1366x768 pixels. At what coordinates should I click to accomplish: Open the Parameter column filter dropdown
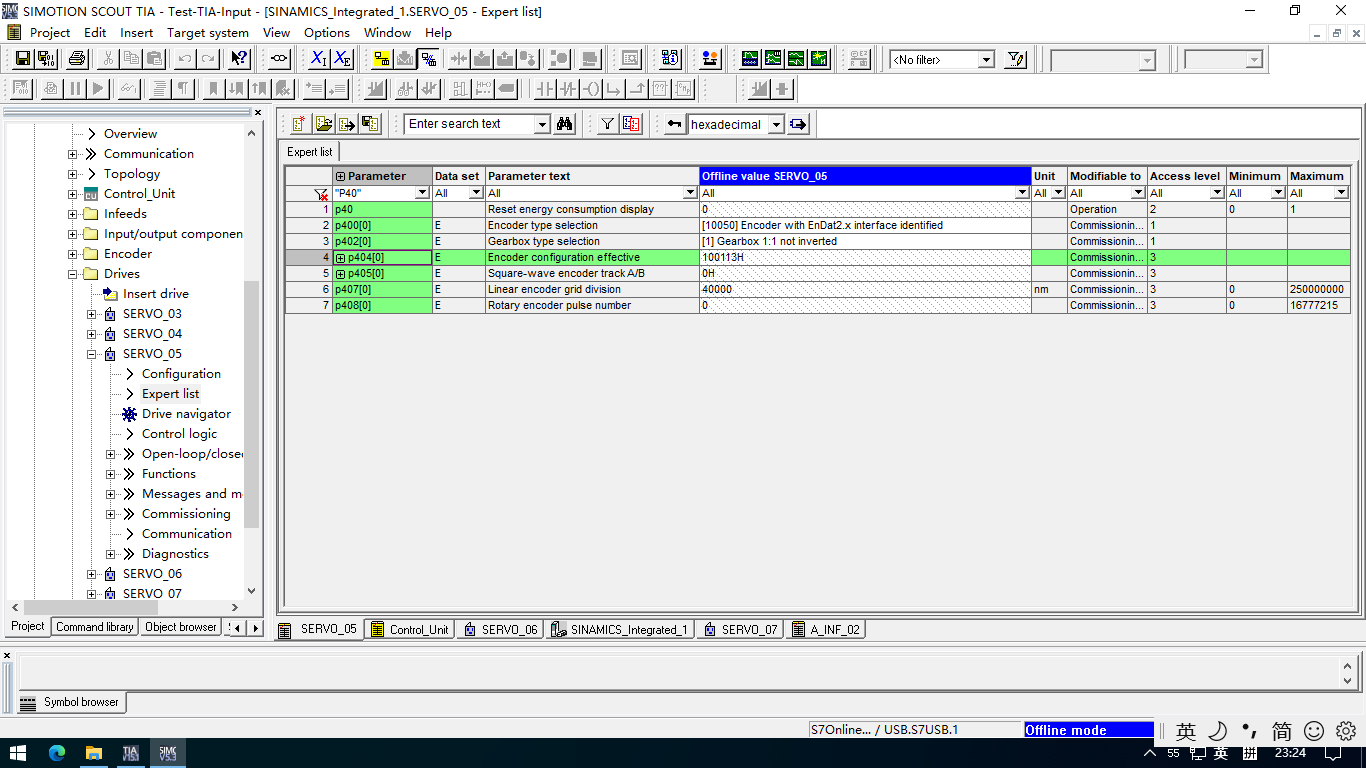coord(422,193)
